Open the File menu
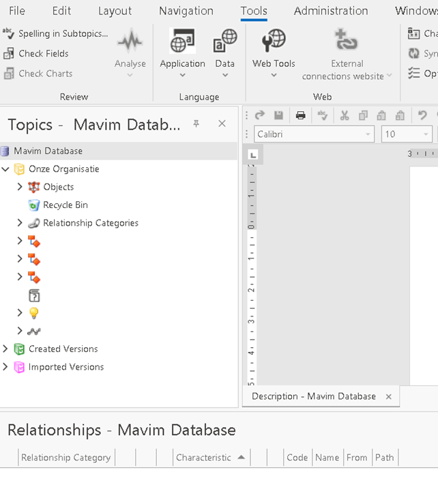The image size is (438, 504). [17, 11]
